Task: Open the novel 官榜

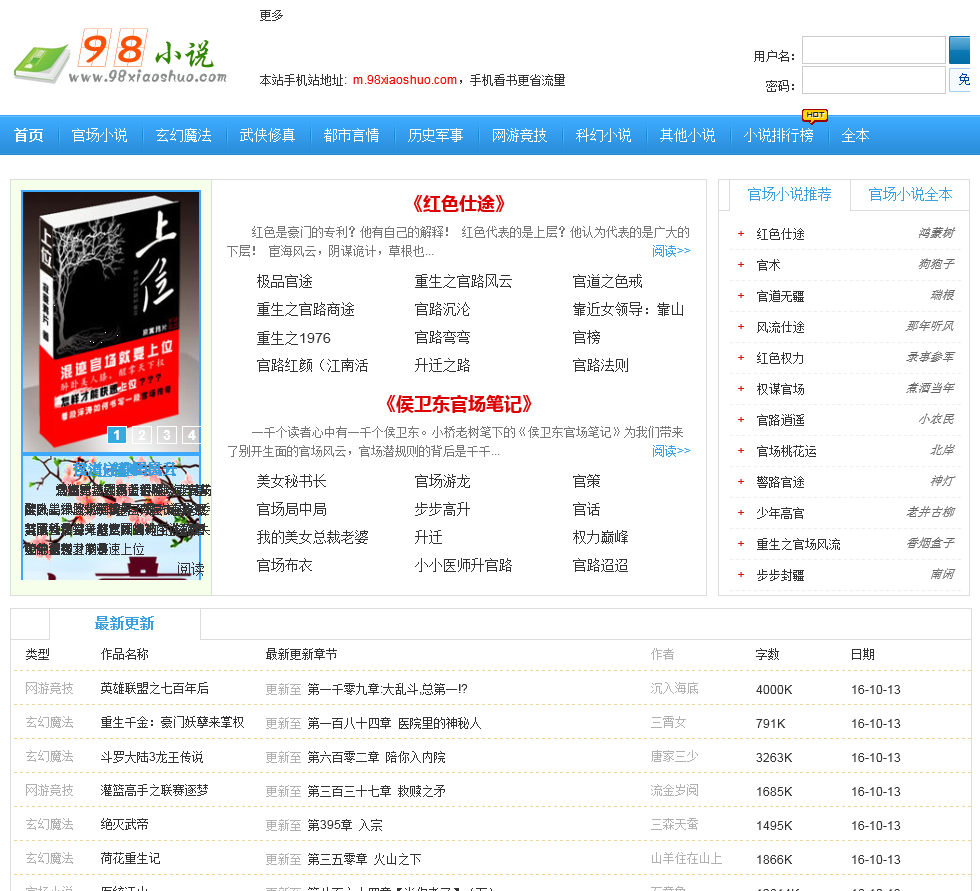Action: (587, 338)
